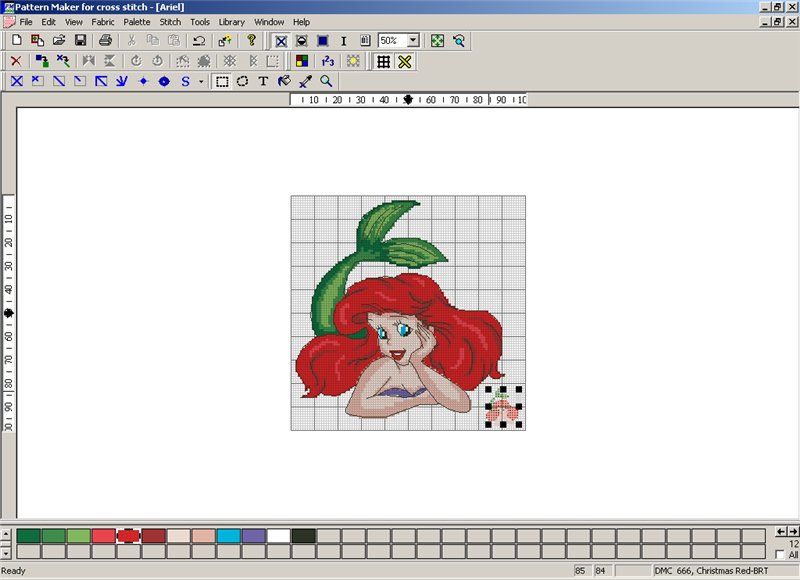Click the replace color icon
The width and height of the screenshot is (800, 580).
coord(42,61)
